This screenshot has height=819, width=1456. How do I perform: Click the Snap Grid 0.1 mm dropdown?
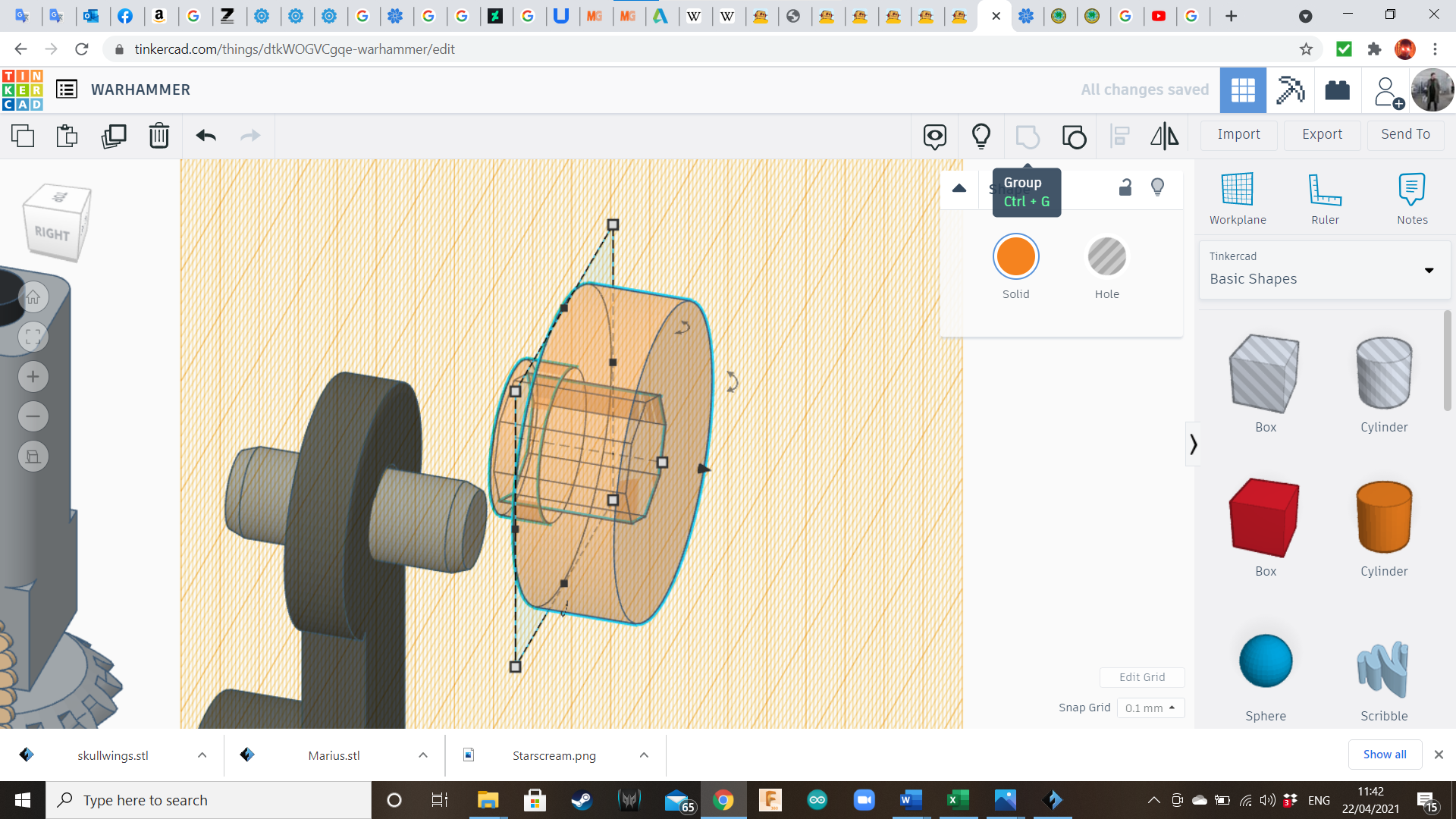(1148, 707)
